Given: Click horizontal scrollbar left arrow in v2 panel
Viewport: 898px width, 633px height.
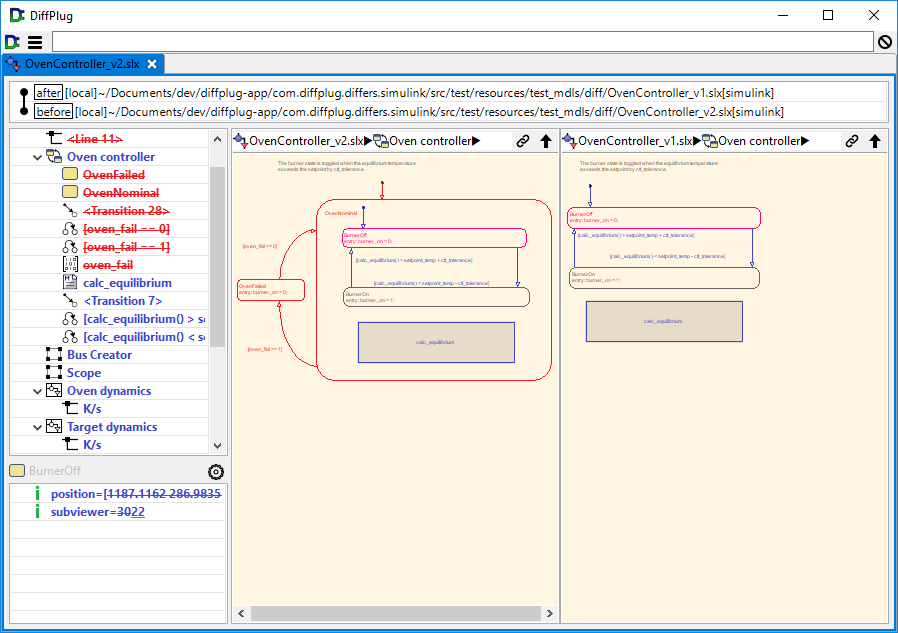Looking at the screenshot, I should coord(241,614).
